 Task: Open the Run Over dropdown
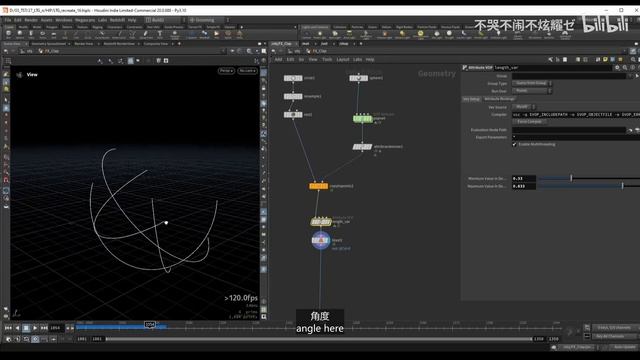click(532, 91)
